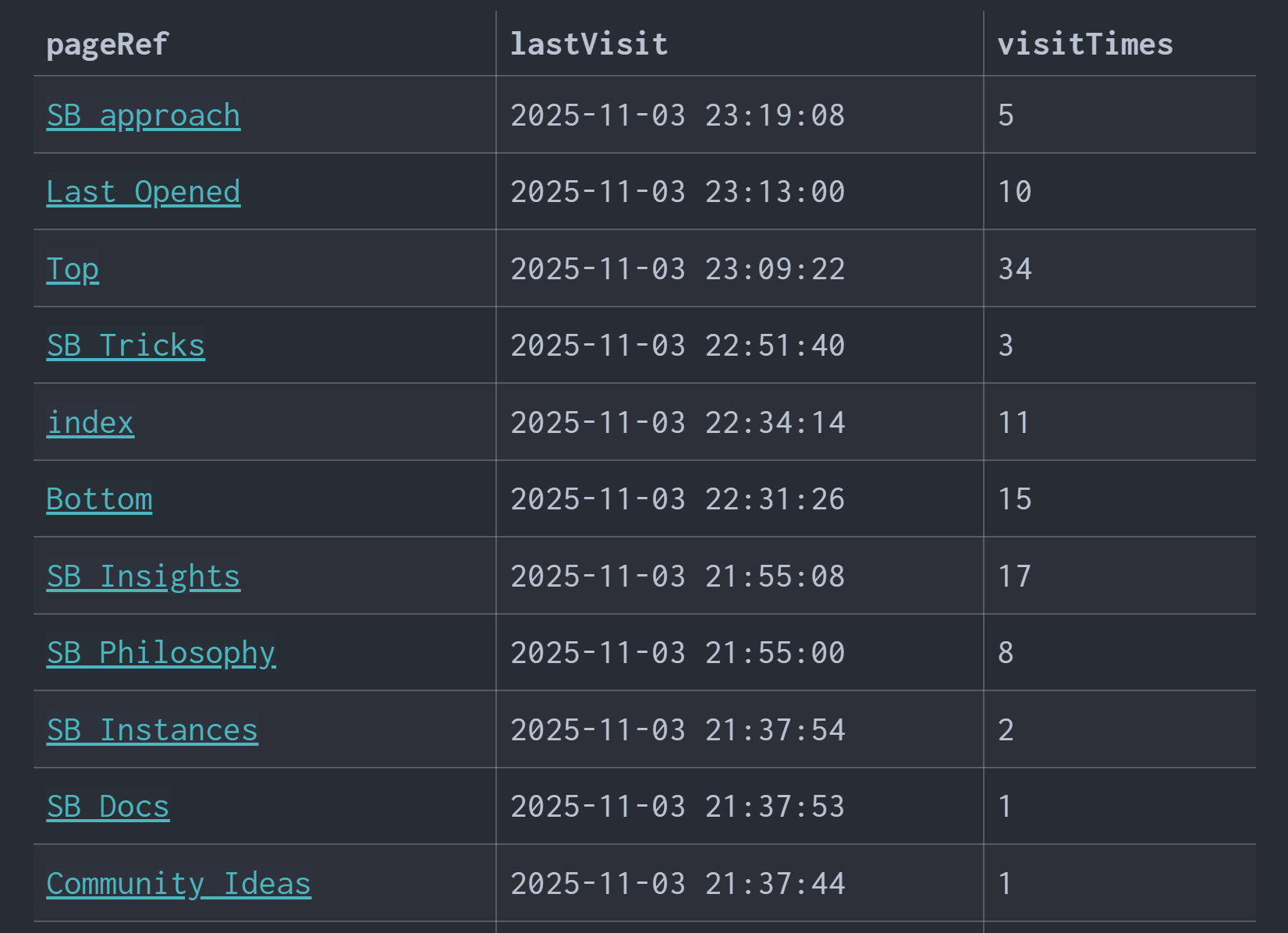The height and width of the screenshot is (933, 1288).
Task: Go to the SB Tricks page
Action: point(126,346)
